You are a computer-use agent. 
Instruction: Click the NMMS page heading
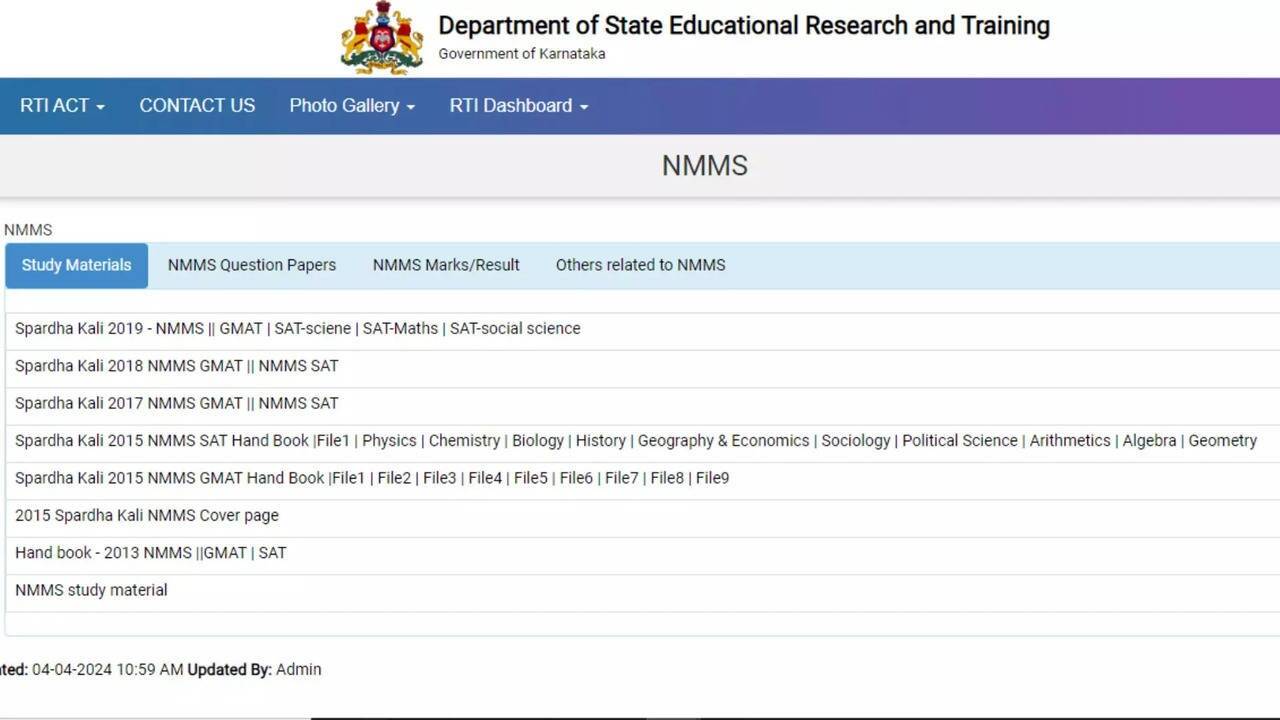pos(705,166)
